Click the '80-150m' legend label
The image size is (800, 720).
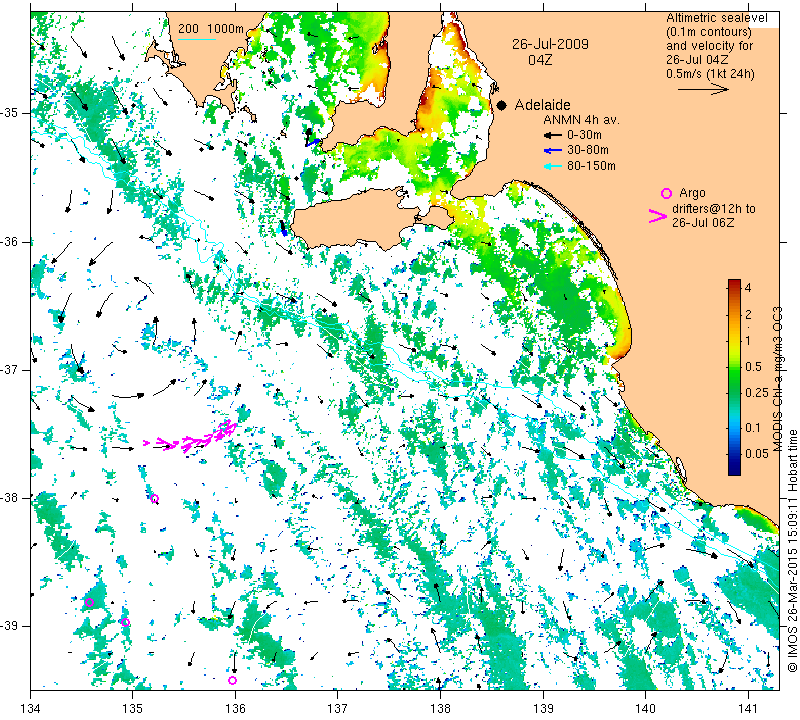pos(591,166)
